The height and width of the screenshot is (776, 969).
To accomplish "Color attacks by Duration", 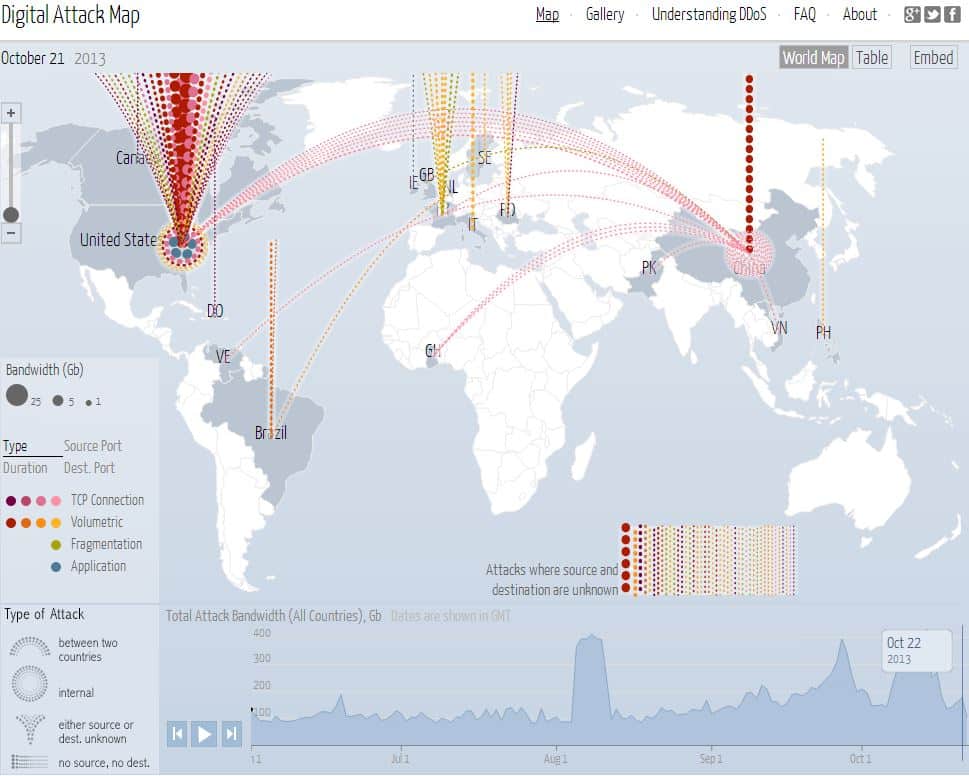I will [25, 468].
